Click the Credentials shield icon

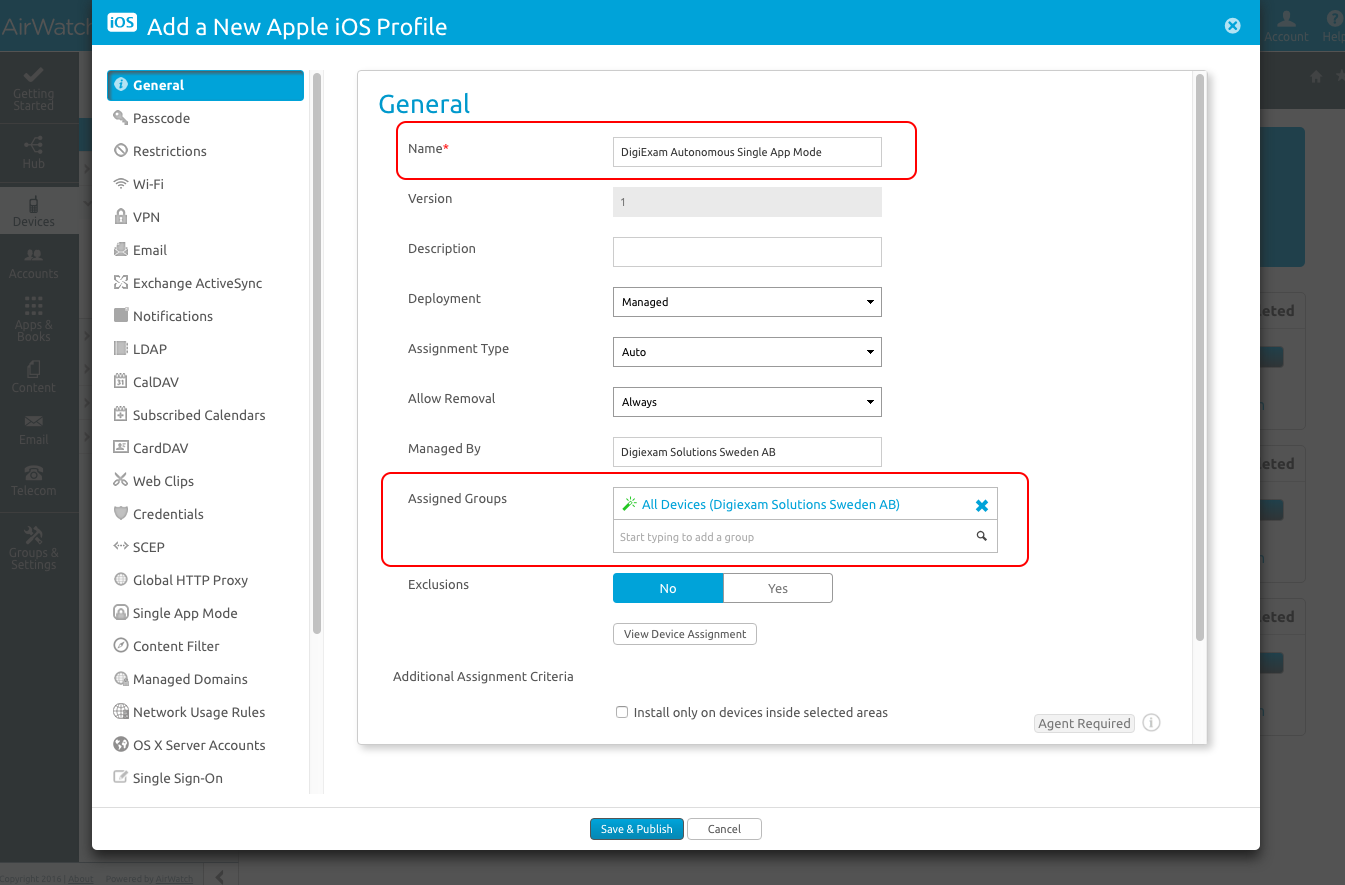pos(121,514)
